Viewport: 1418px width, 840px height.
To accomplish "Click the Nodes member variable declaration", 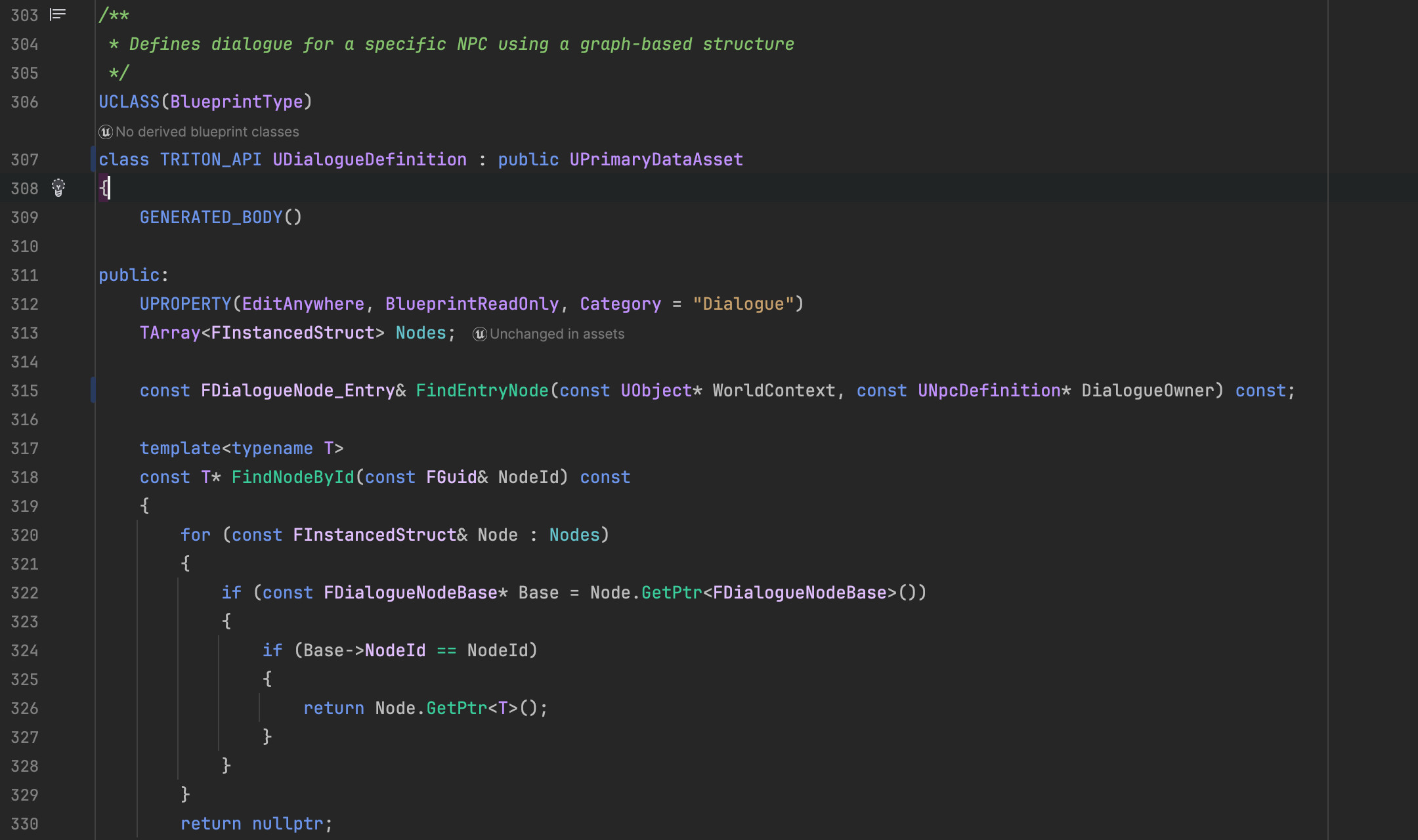I will point(421,333).
